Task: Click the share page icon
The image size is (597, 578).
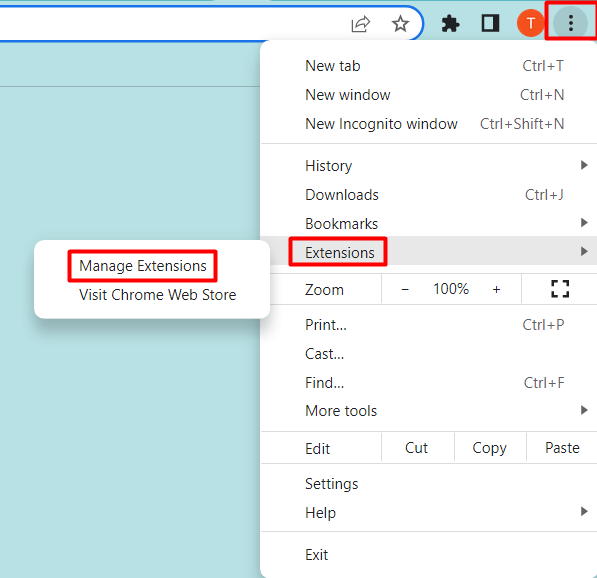Action: click(360, 24)
